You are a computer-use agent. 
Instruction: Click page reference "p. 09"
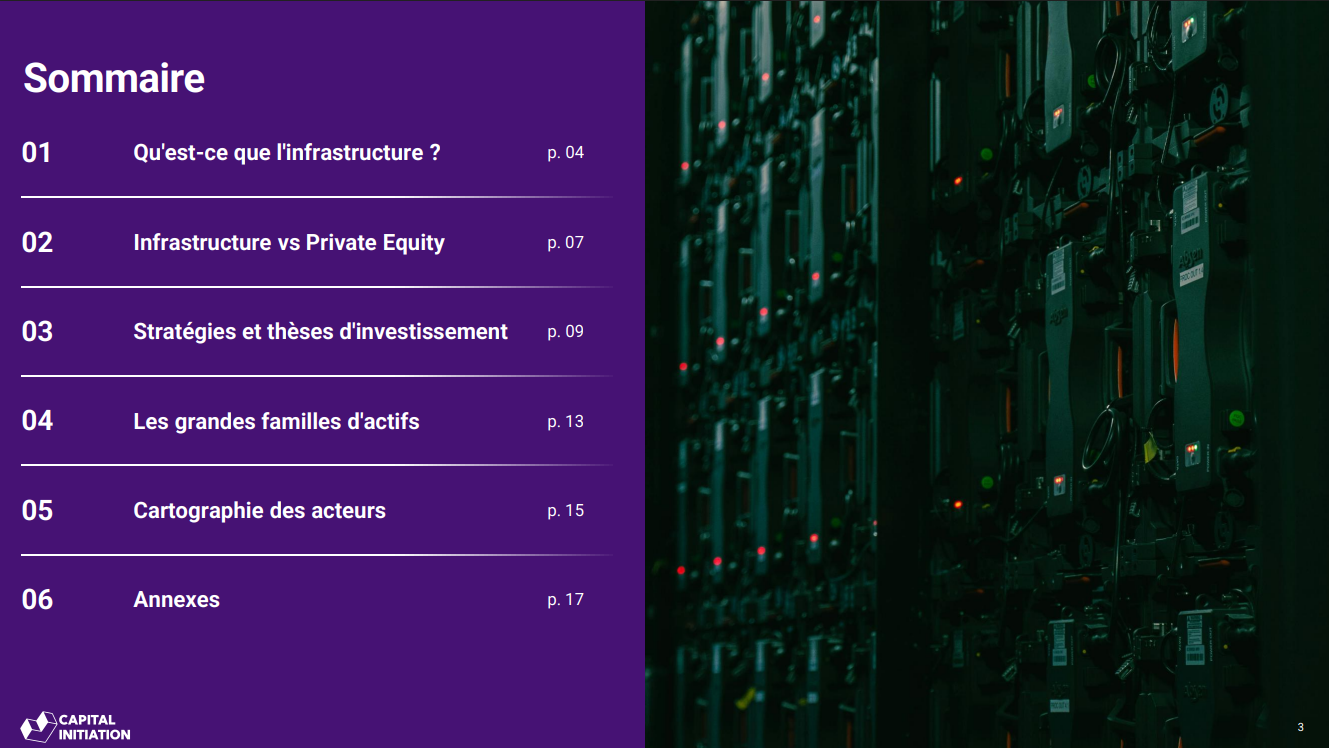point(565,332)
